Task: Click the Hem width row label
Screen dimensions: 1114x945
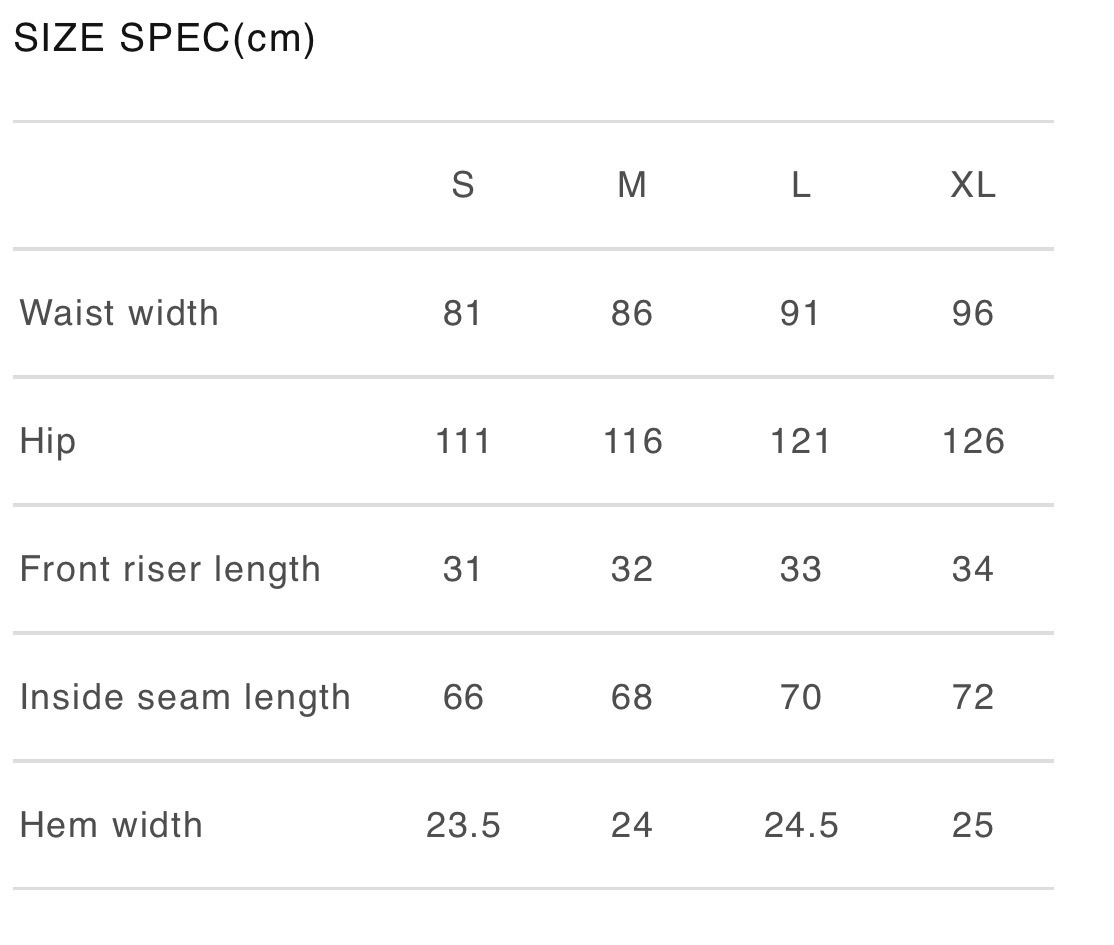Action: (x=111, y=825)
